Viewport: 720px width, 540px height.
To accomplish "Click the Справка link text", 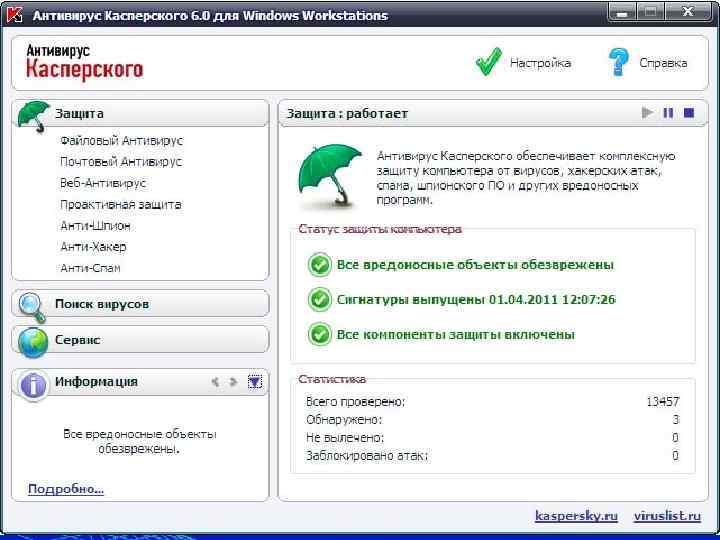I will click(663, 63).
